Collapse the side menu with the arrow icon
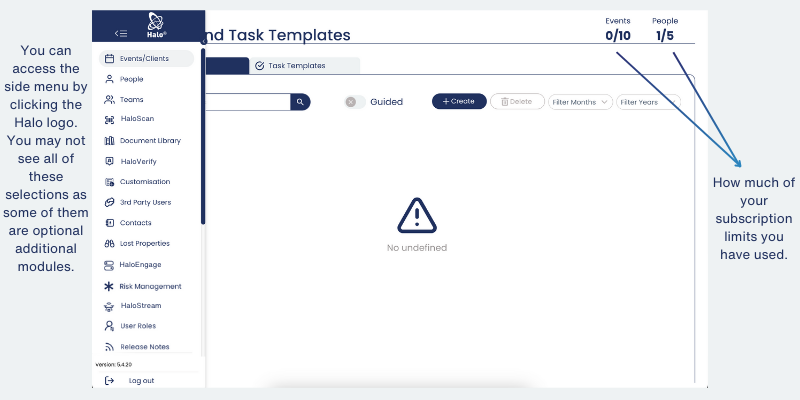This screenshot has height=400, width=800. 121,33
